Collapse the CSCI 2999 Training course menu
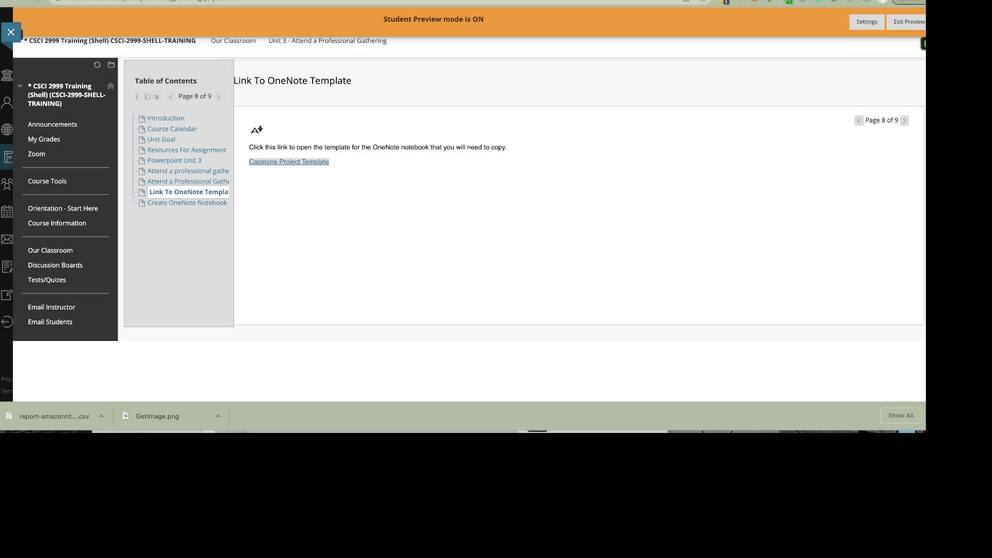The image size is (992, 558). tap(20, 86)
